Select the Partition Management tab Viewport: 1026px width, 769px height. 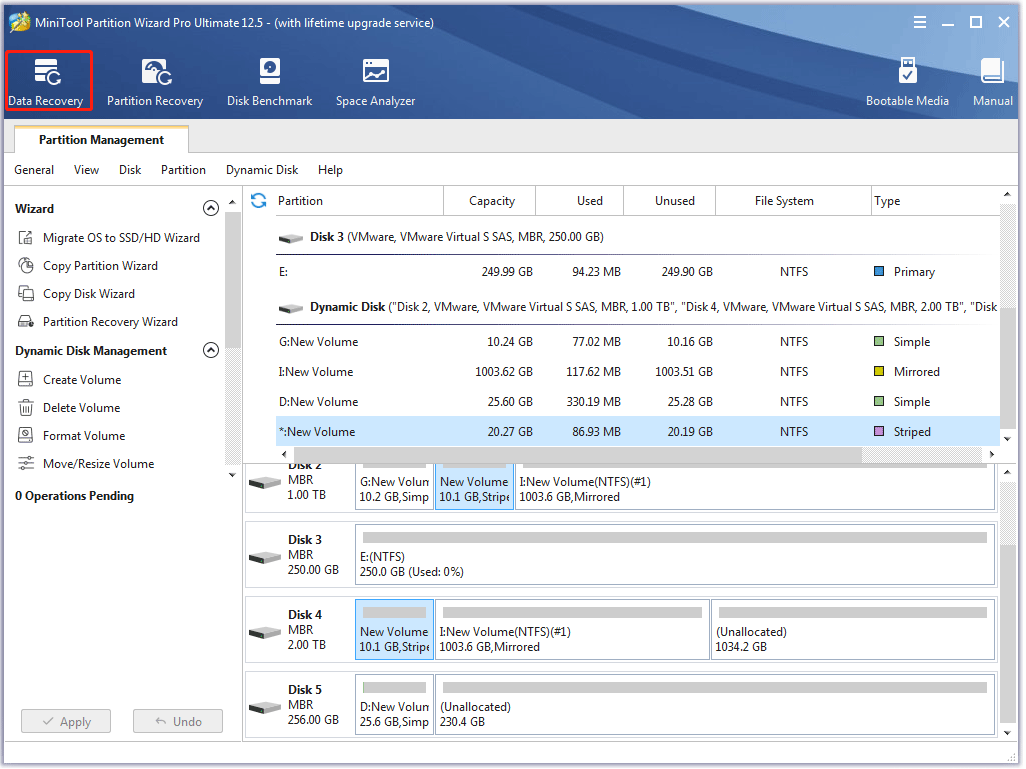pyautogui.click(x=101, y=140)
